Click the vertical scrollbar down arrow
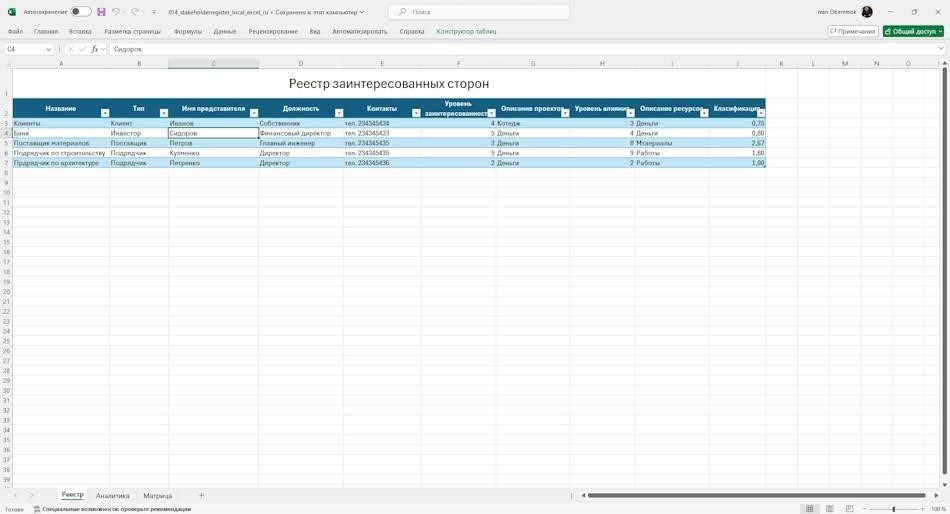950x514 pixels. point(945,485)
